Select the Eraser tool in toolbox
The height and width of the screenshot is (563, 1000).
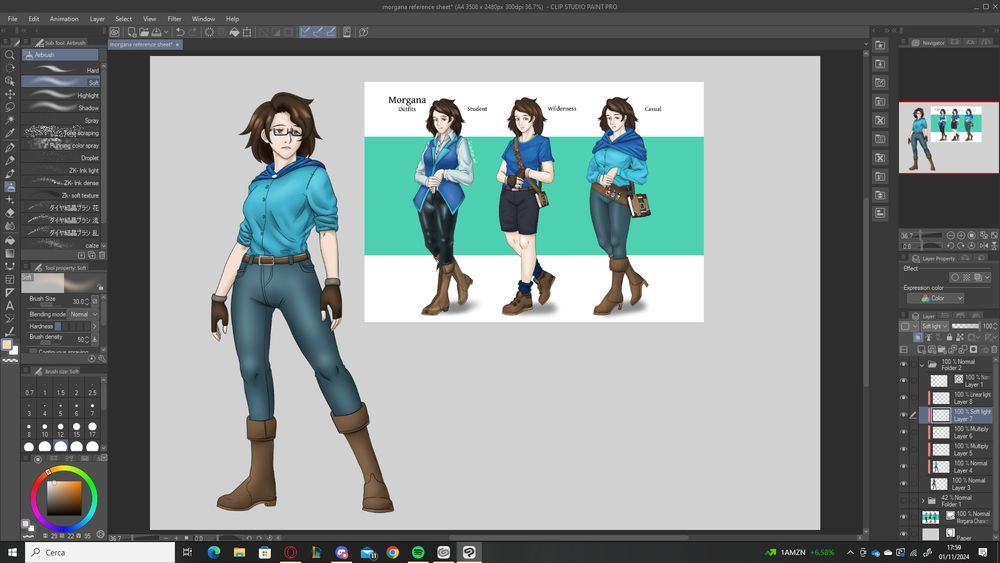tap(10, 213)
